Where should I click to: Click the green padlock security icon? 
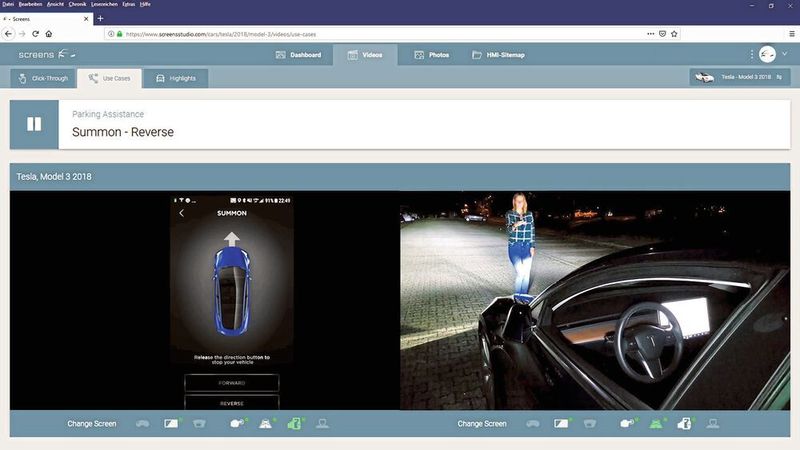point(119,34)
